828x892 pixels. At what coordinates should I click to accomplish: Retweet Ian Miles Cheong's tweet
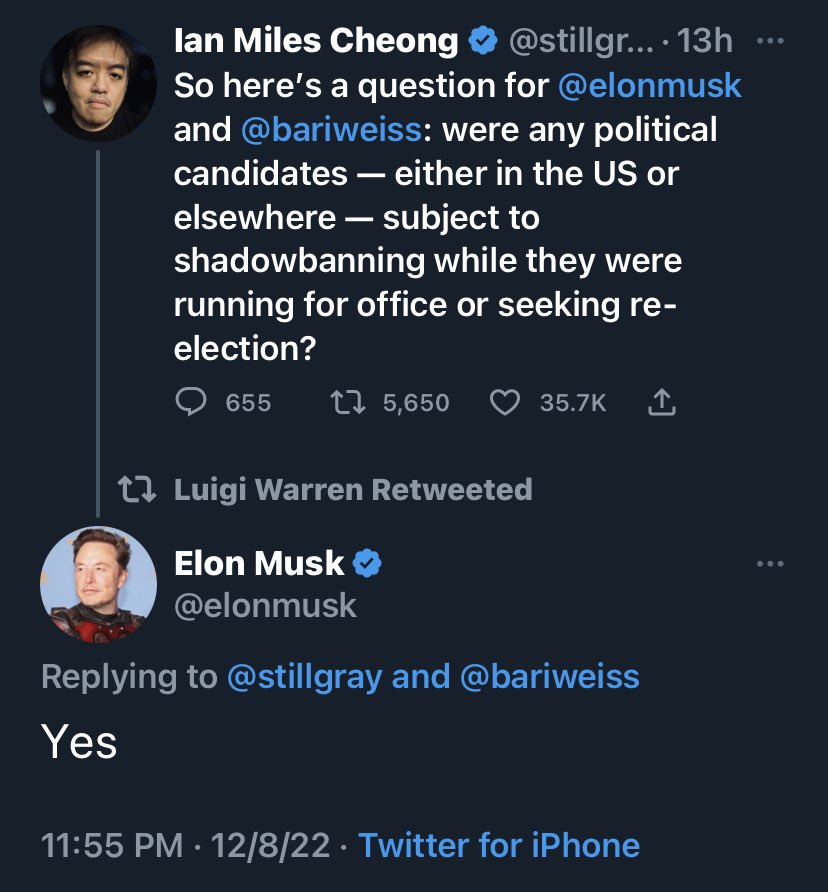point(348,402)
